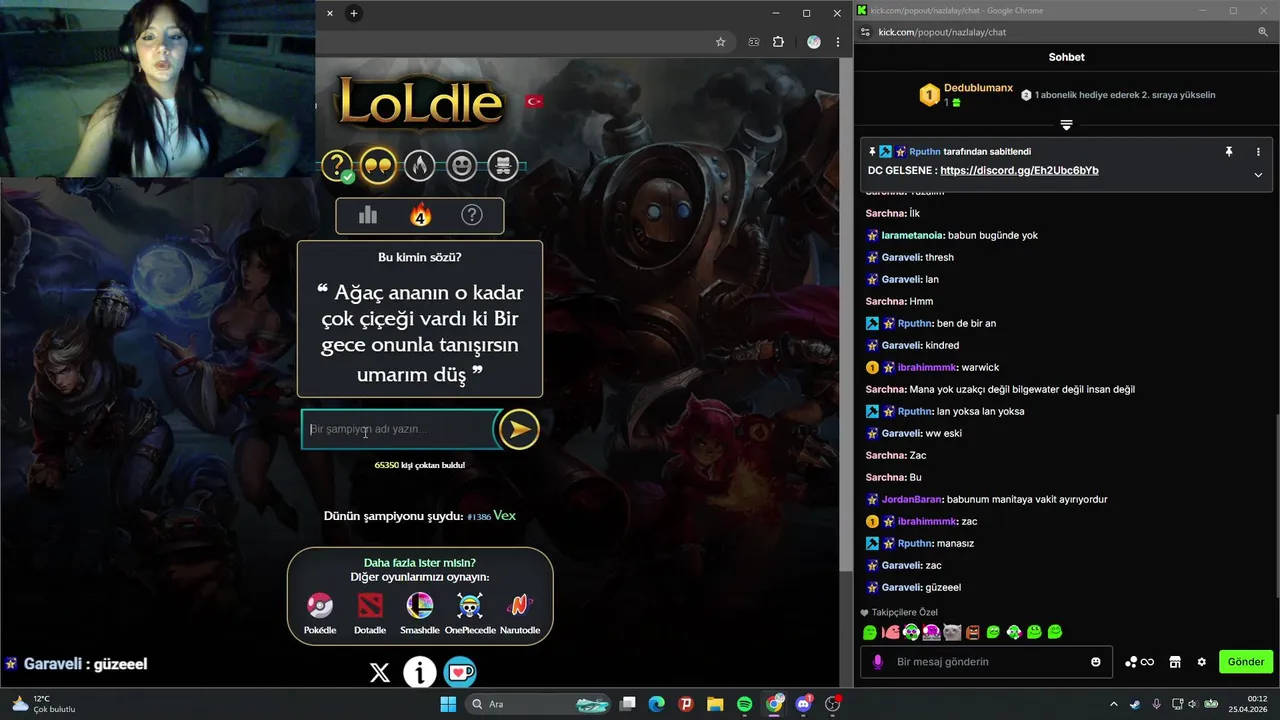This screenshot has width=1280, height=720.
Task: Switch to the Splash art mode icon
Action: tap(503, 165)
